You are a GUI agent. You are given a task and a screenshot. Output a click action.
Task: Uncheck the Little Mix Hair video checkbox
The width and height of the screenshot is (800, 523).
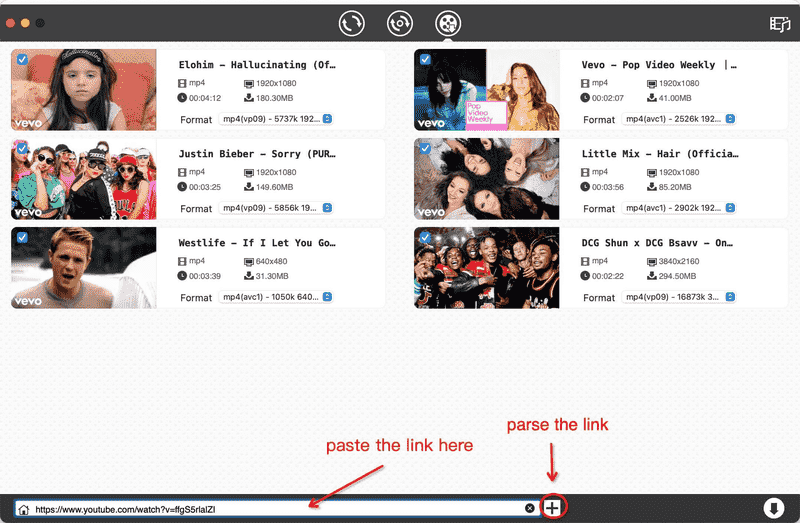425,148
